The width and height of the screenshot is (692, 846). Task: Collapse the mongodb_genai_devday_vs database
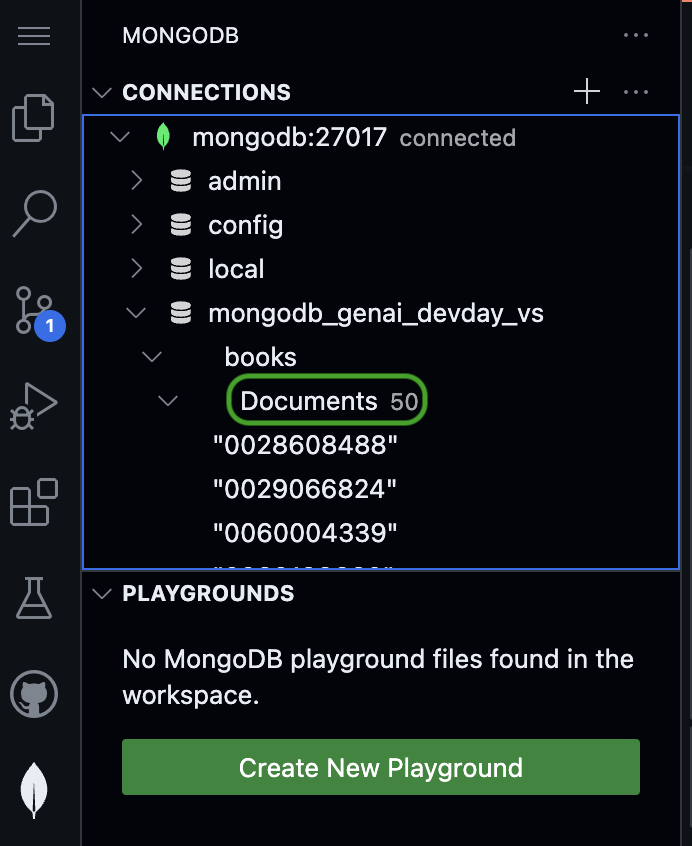click(136, 313)
